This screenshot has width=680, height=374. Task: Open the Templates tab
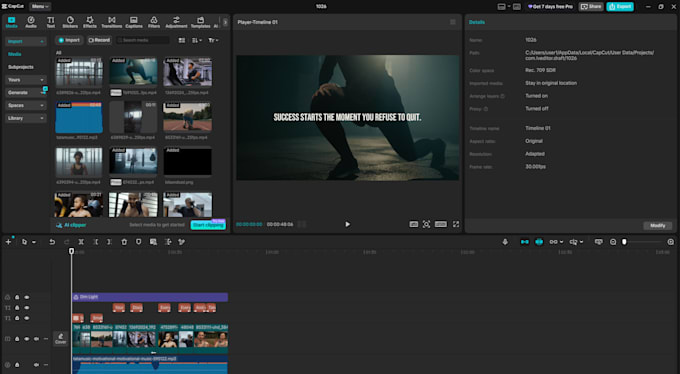pos(200,22)
